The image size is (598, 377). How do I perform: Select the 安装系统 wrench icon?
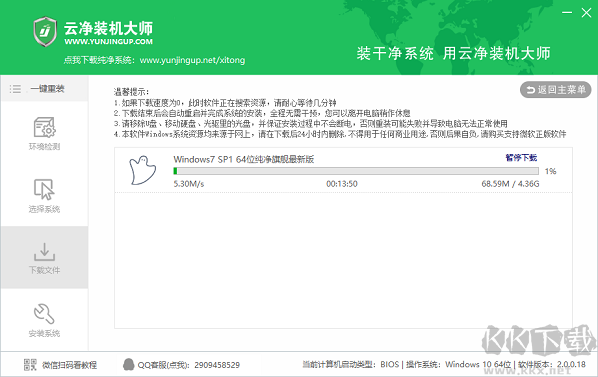(44, 313)
